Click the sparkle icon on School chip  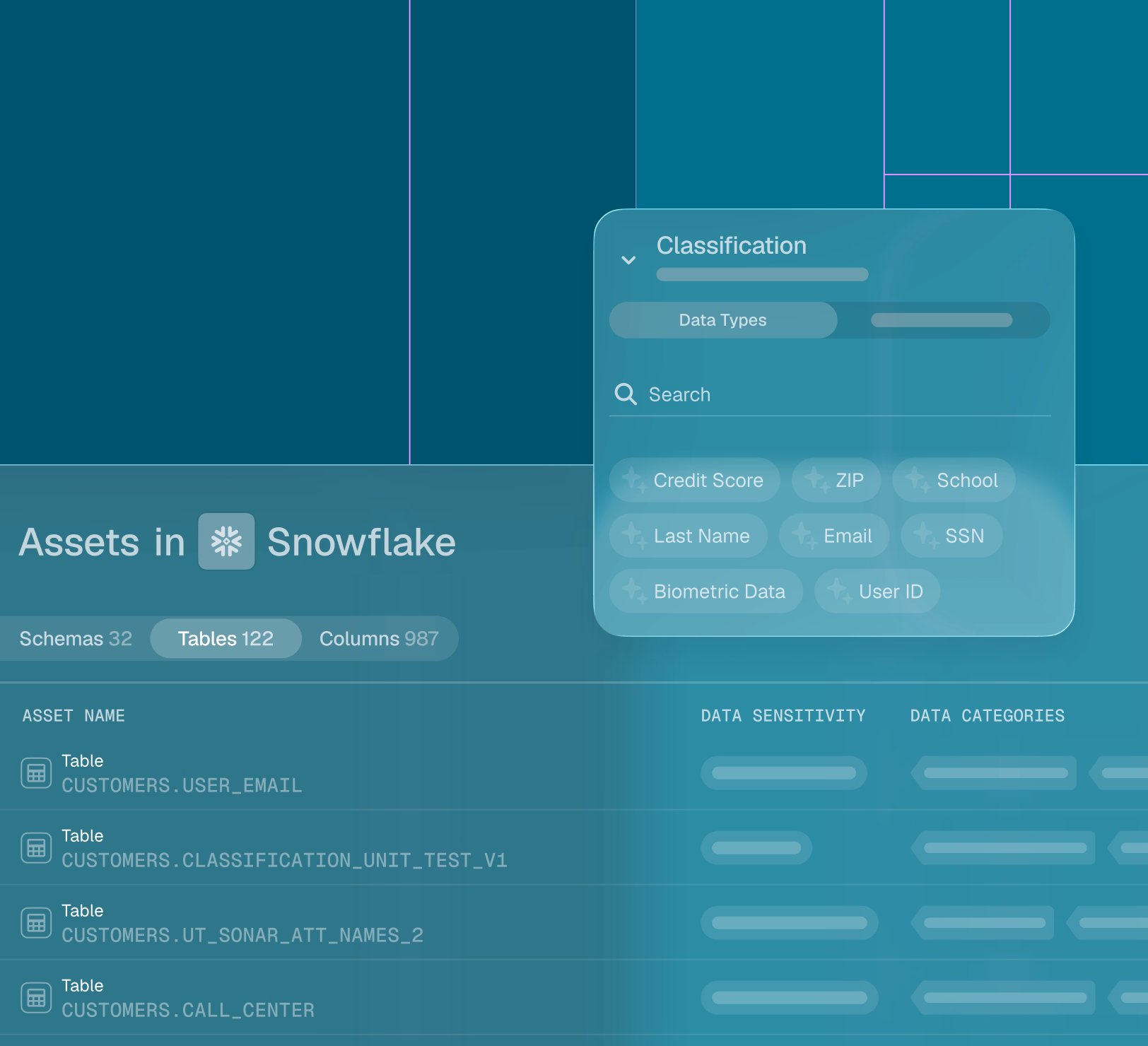pos(918,480)
